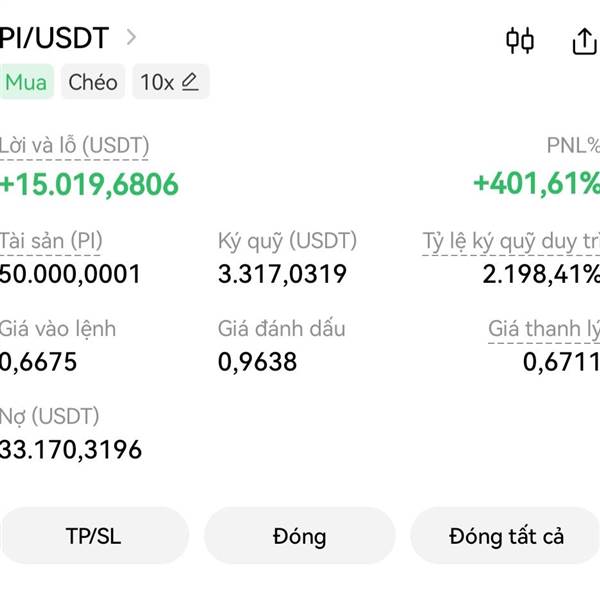This screenshot has width=600, height=600.
Task: Toggle the Chéo margin mode tag
Action: (x=93, y=82)
